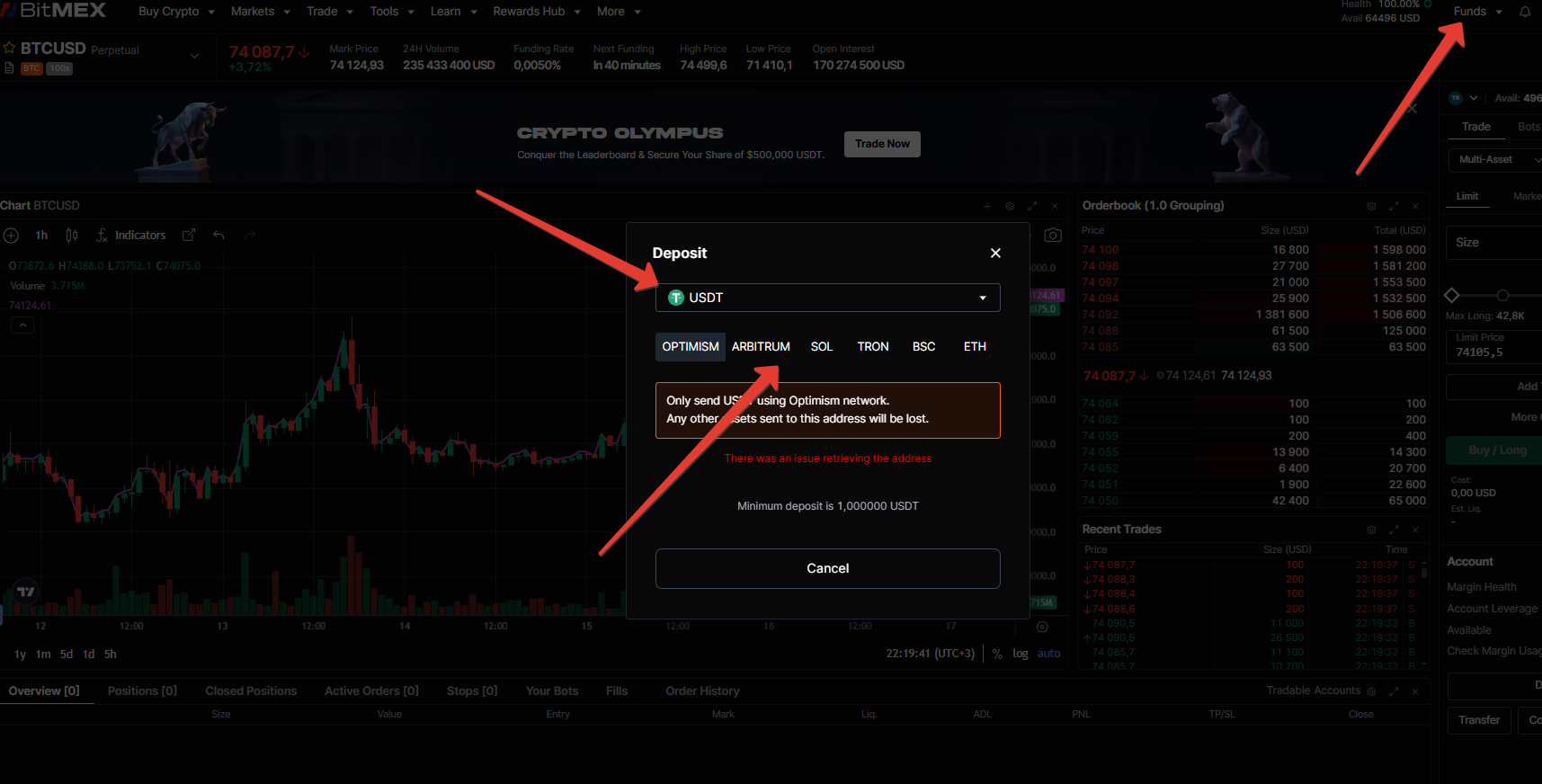This screenshot has height=784, width=1542.
Task: Open the chart Indicators menu
Action: point(131,236)
